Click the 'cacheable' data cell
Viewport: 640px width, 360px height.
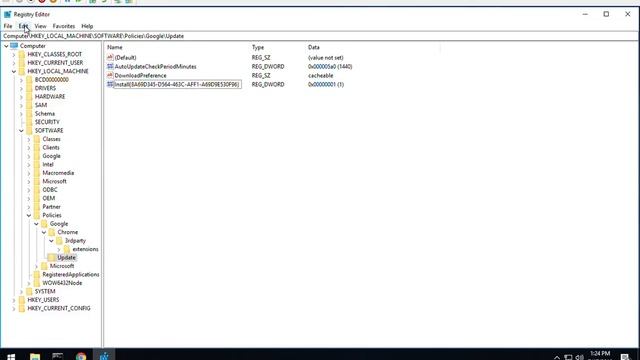coord(321,76)
